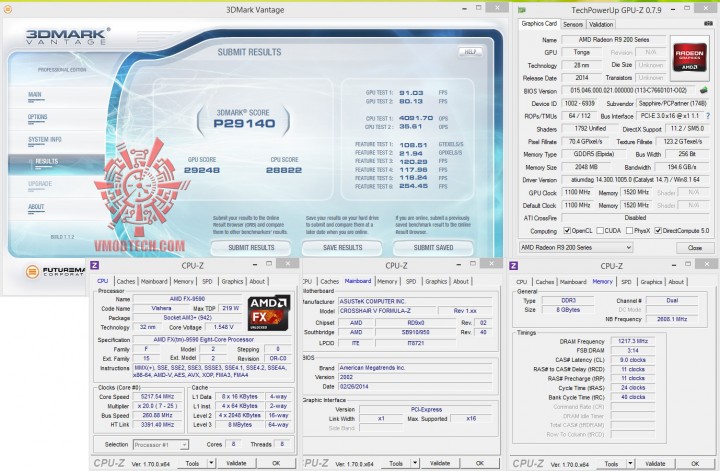The image size is (720, 471).
Task: Open SPD tab in Mainboard CPU-Z window
Action: tap(411, 281)
